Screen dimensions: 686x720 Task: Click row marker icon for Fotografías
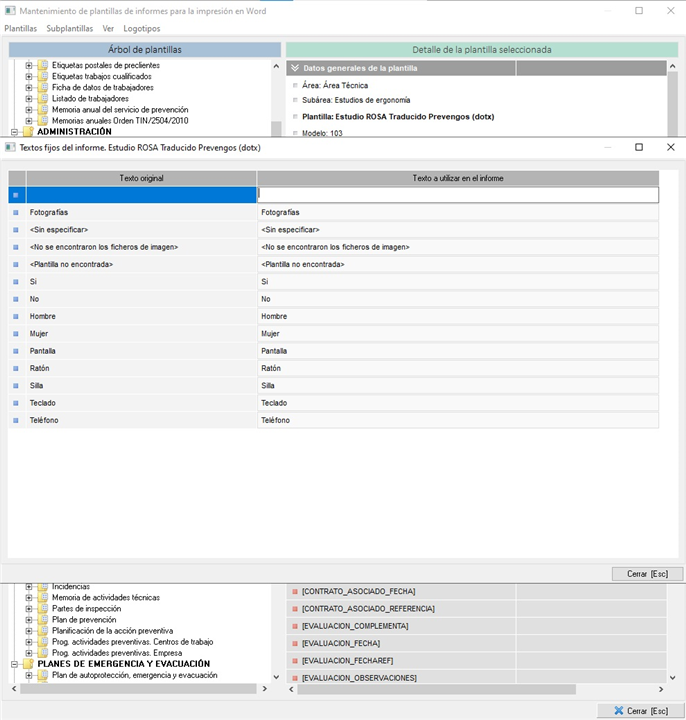(16, 213)
